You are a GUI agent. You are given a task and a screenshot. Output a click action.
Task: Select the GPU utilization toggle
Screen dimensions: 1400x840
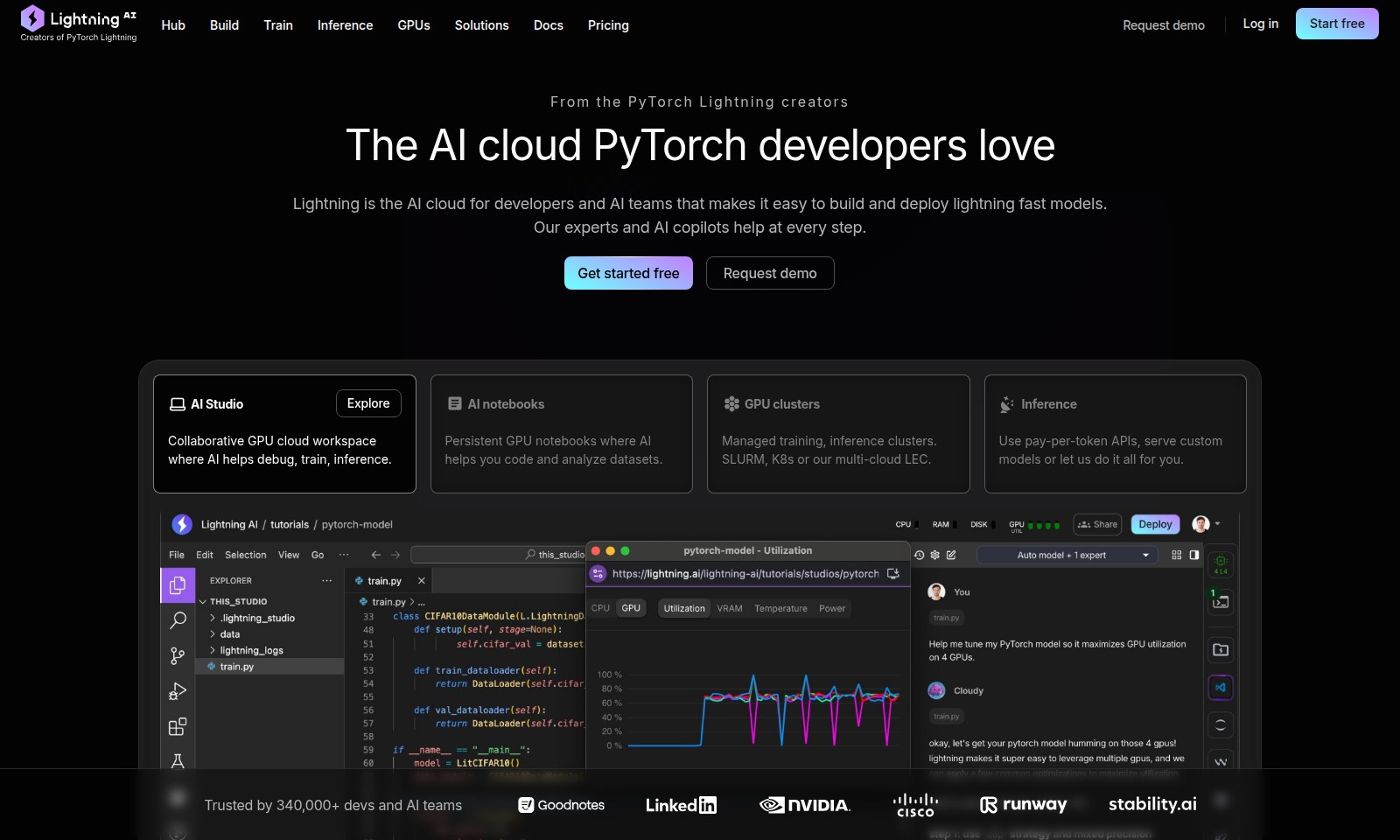631,608
